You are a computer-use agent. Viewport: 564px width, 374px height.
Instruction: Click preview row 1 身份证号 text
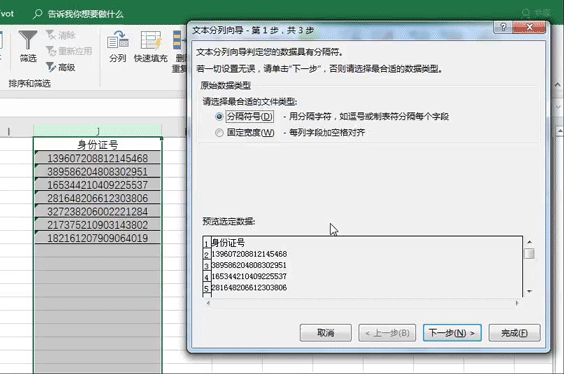(x=228, y=242)
